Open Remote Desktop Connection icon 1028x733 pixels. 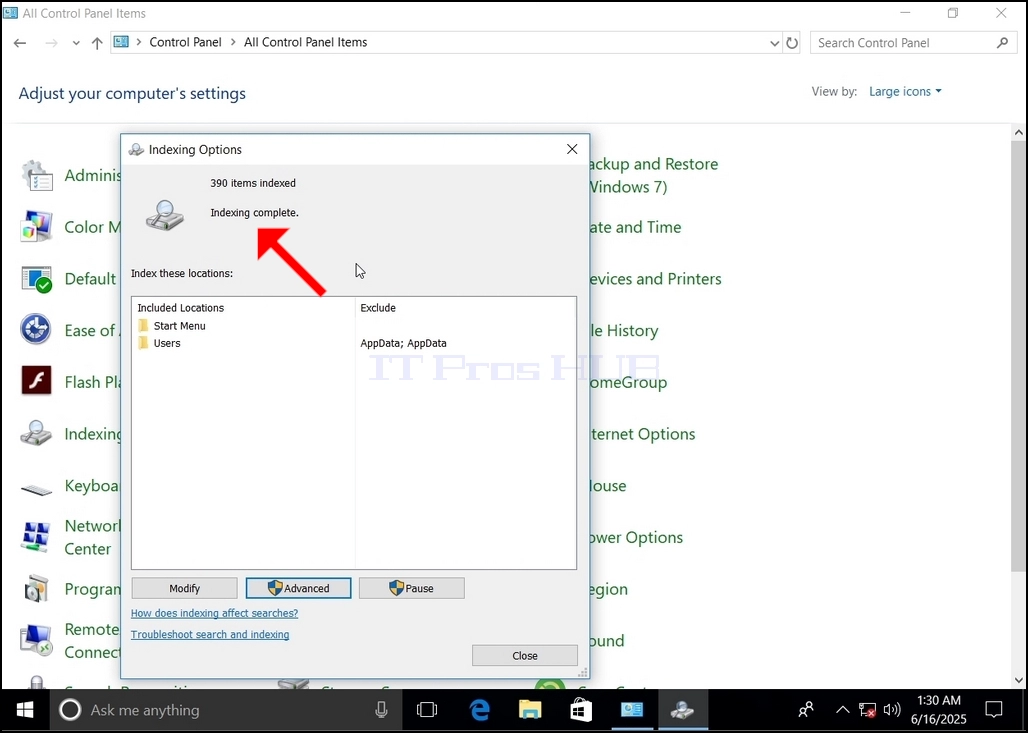37,641
